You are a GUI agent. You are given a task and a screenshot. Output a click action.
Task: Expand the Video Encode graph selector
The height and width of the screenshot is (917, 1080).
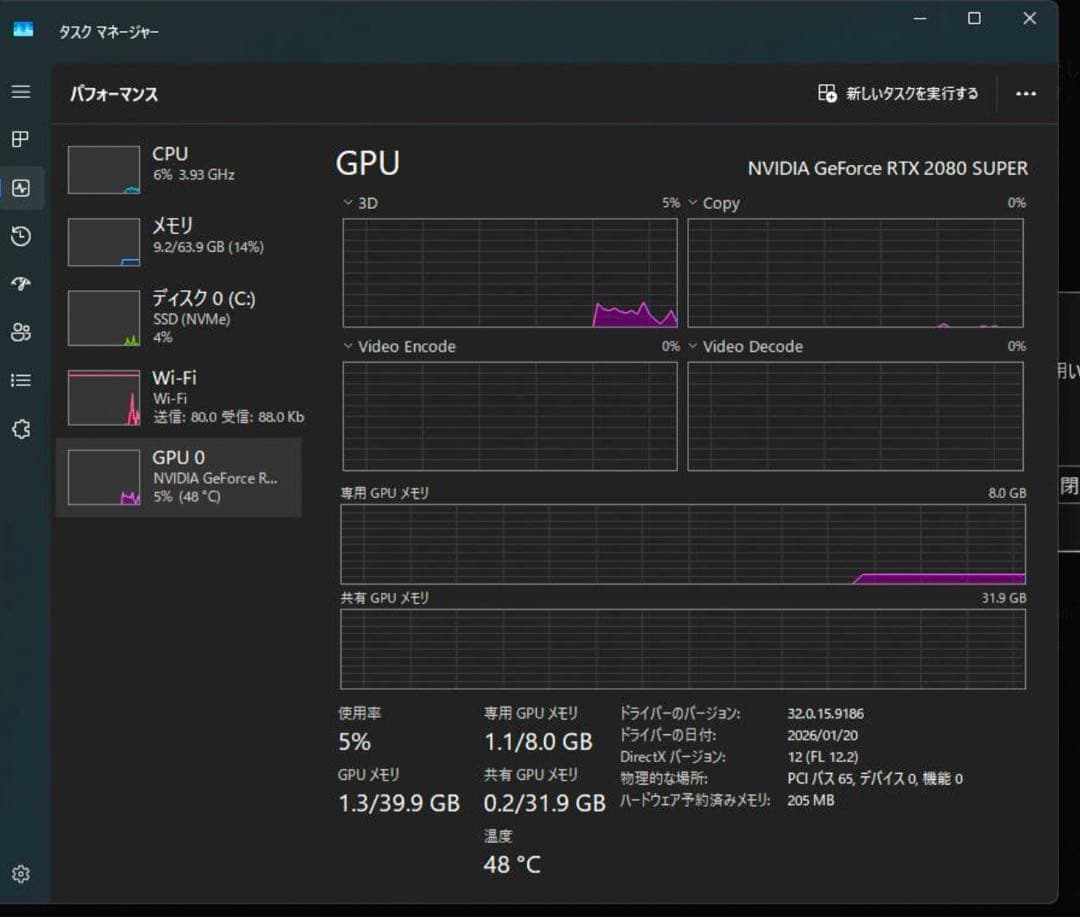click(x=349, y=347)
